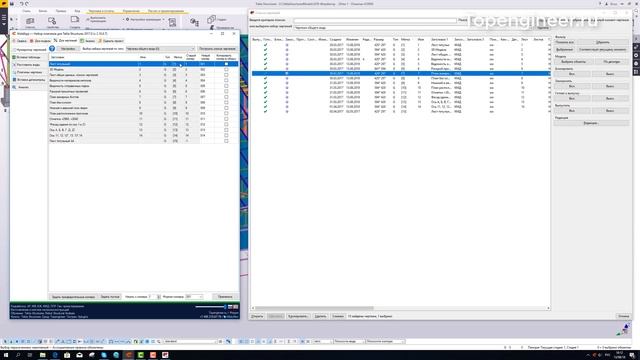
Task: Sort drawing list by 'Метка' column
Action: [x=405, y=40]
